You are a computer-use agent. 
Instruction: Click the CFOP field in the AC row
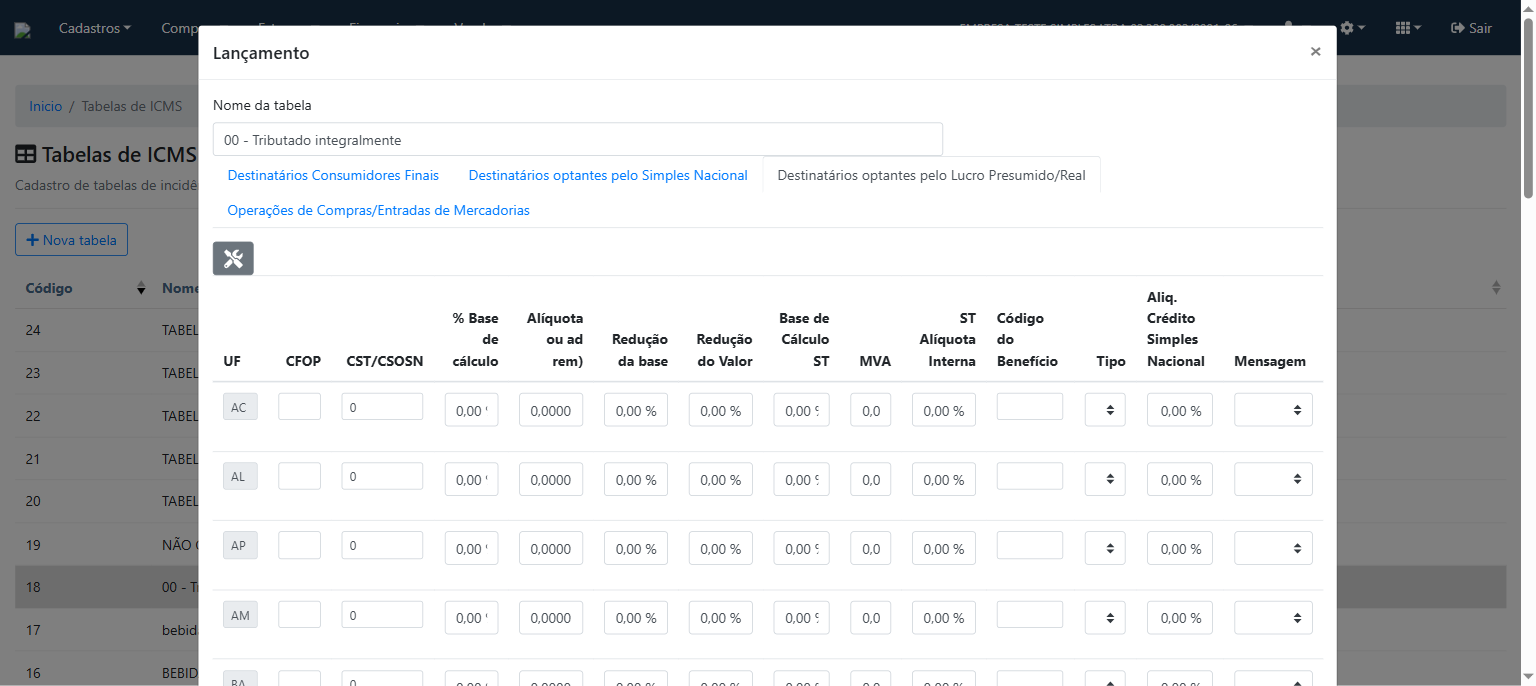299,406
